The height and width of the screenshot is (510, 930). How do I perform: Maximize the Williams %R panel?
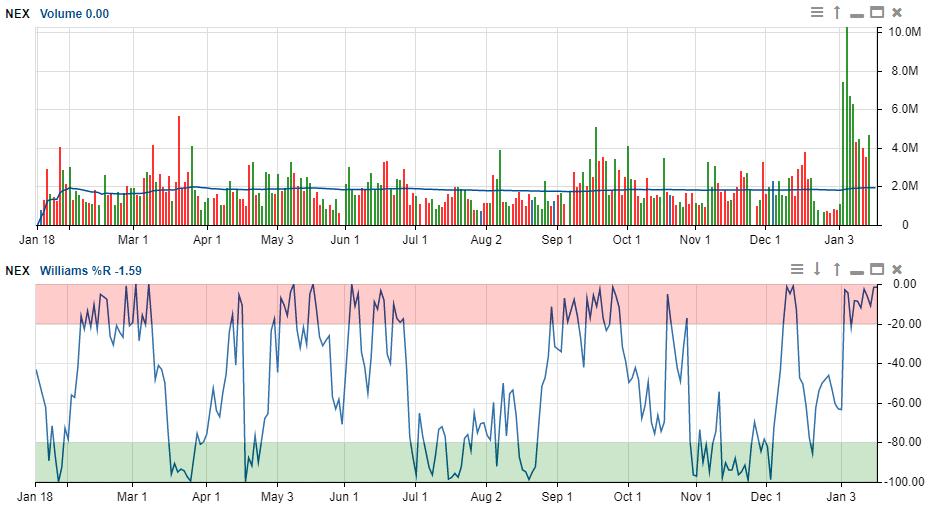tap(877, 269)
